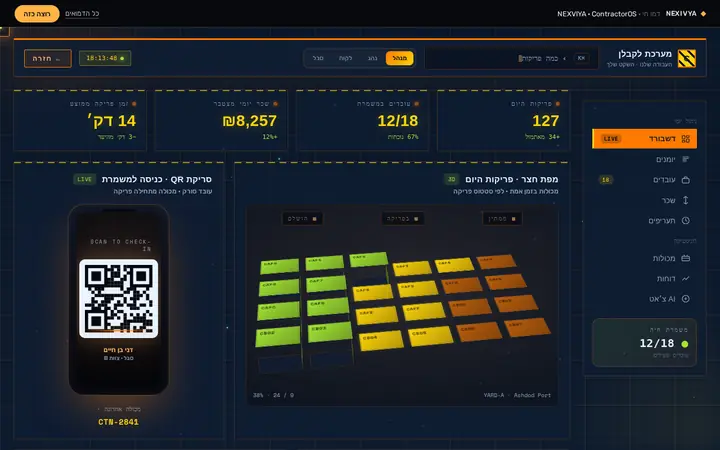Switch role to סבל porter
The width and height of the screenshot is (720, 450).
(318, 58)
